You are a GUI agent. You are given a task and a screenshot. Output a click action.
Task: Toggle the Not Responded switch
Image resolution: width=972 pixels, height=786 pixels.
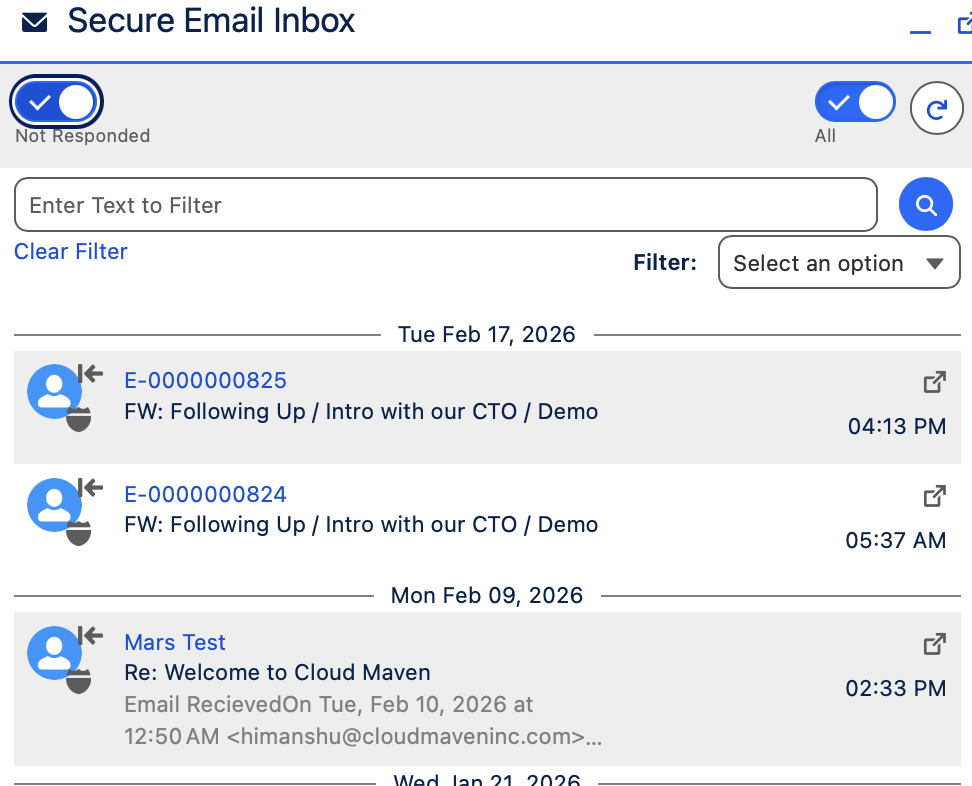point(56,102)
